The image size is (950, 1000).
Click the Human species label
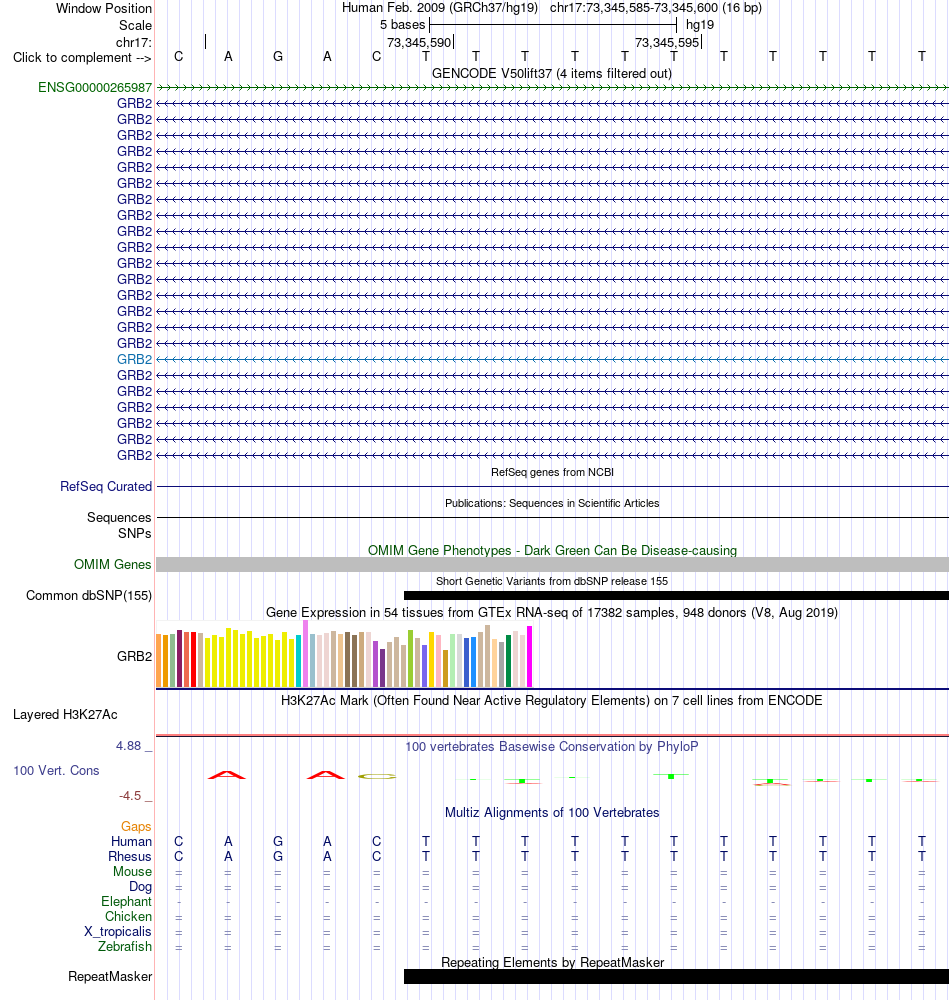[x=131, y=842]
